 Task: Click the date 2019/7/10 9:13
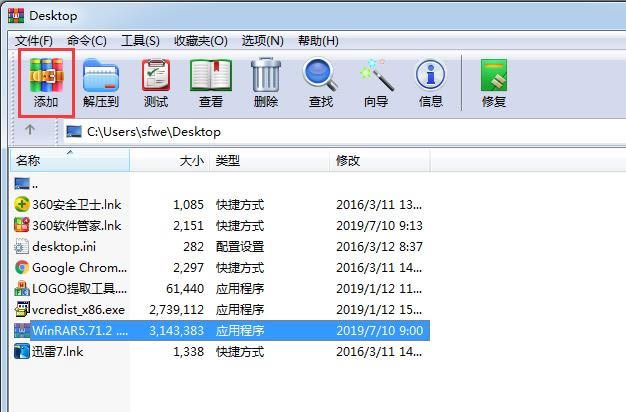[379, 226]
